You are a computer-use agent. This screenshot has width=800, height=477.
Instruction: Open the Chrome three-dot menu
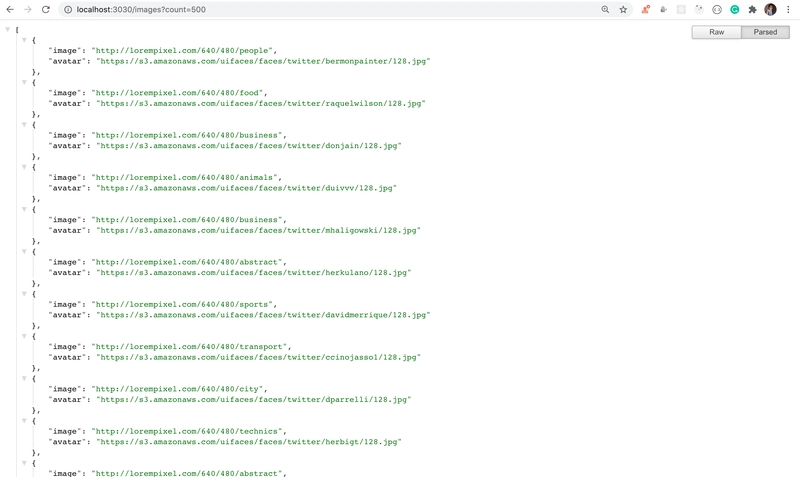(x=788, y=9)
